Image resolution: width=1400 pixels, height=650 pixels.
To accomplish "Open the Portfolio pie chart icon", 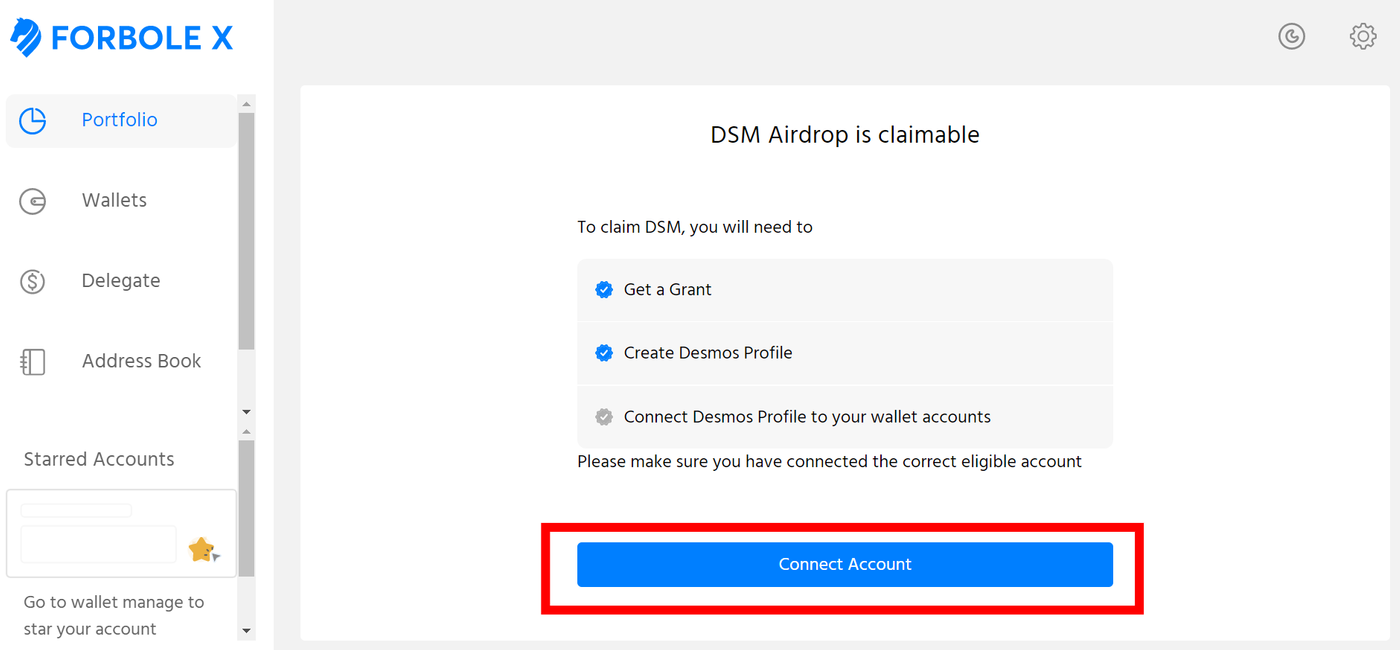I will pyautogui.click(x=33, y=120).
